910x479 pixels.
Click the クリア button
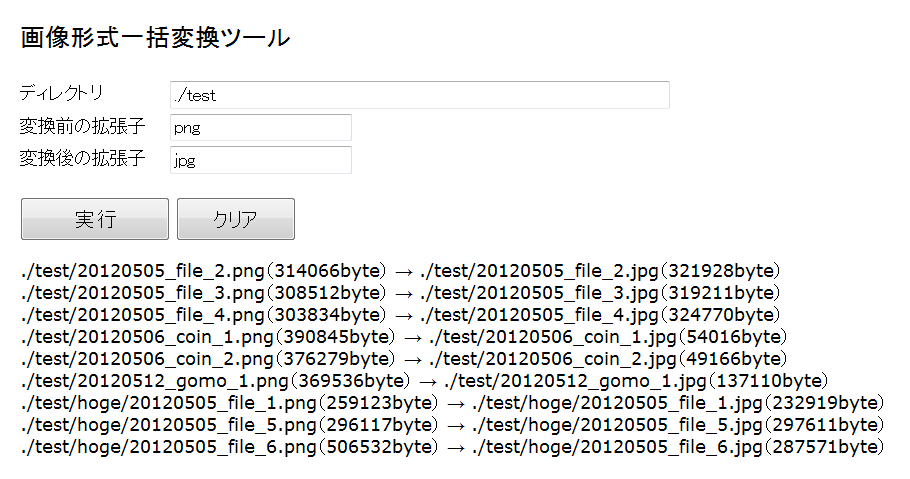coord(236,219)
